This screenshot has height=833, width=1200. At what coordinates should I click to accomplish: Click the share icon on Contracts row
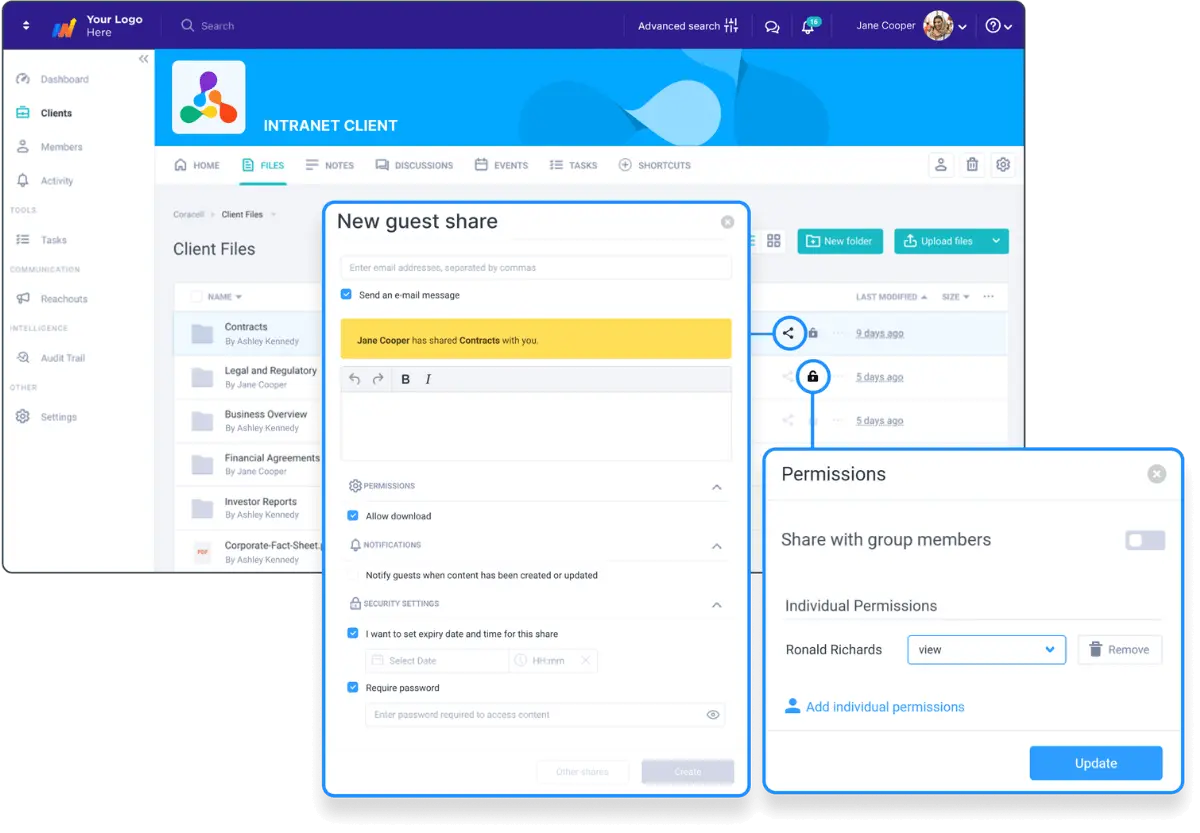789,333
